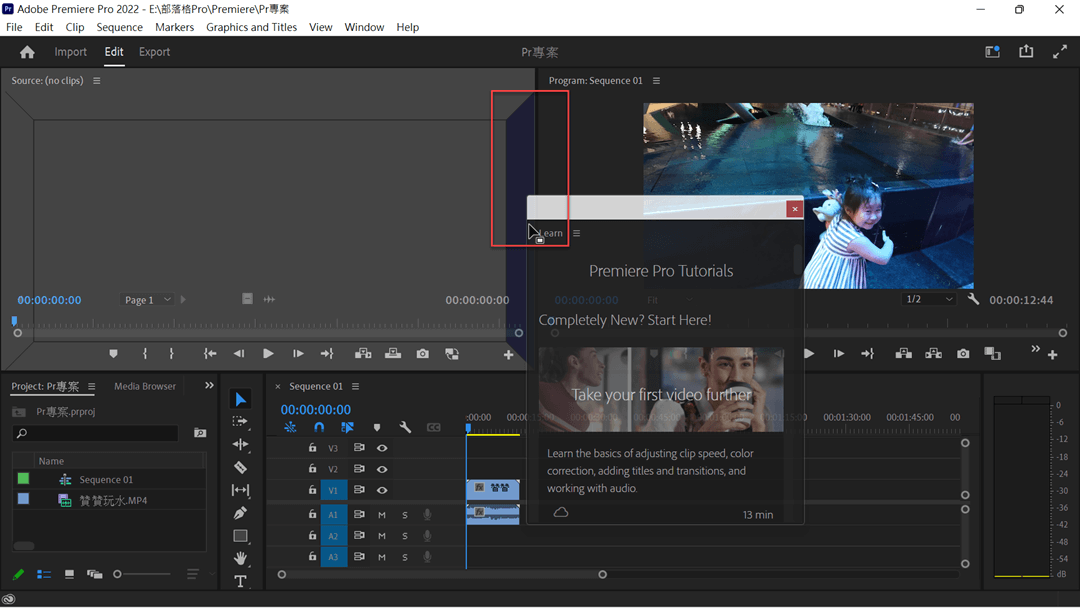Mute the A1 audio track
Screen dimensions: 1080x608
click(382, 515)
